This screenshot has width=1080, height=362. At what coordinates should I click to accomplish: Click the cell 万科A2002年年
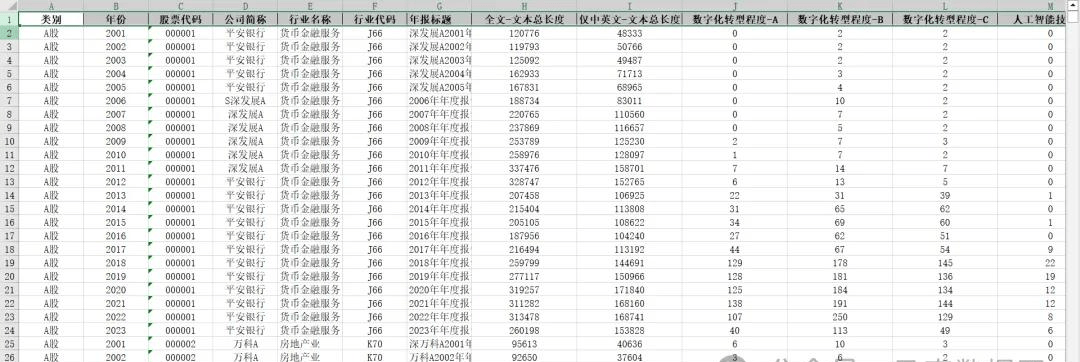(439, 357)
